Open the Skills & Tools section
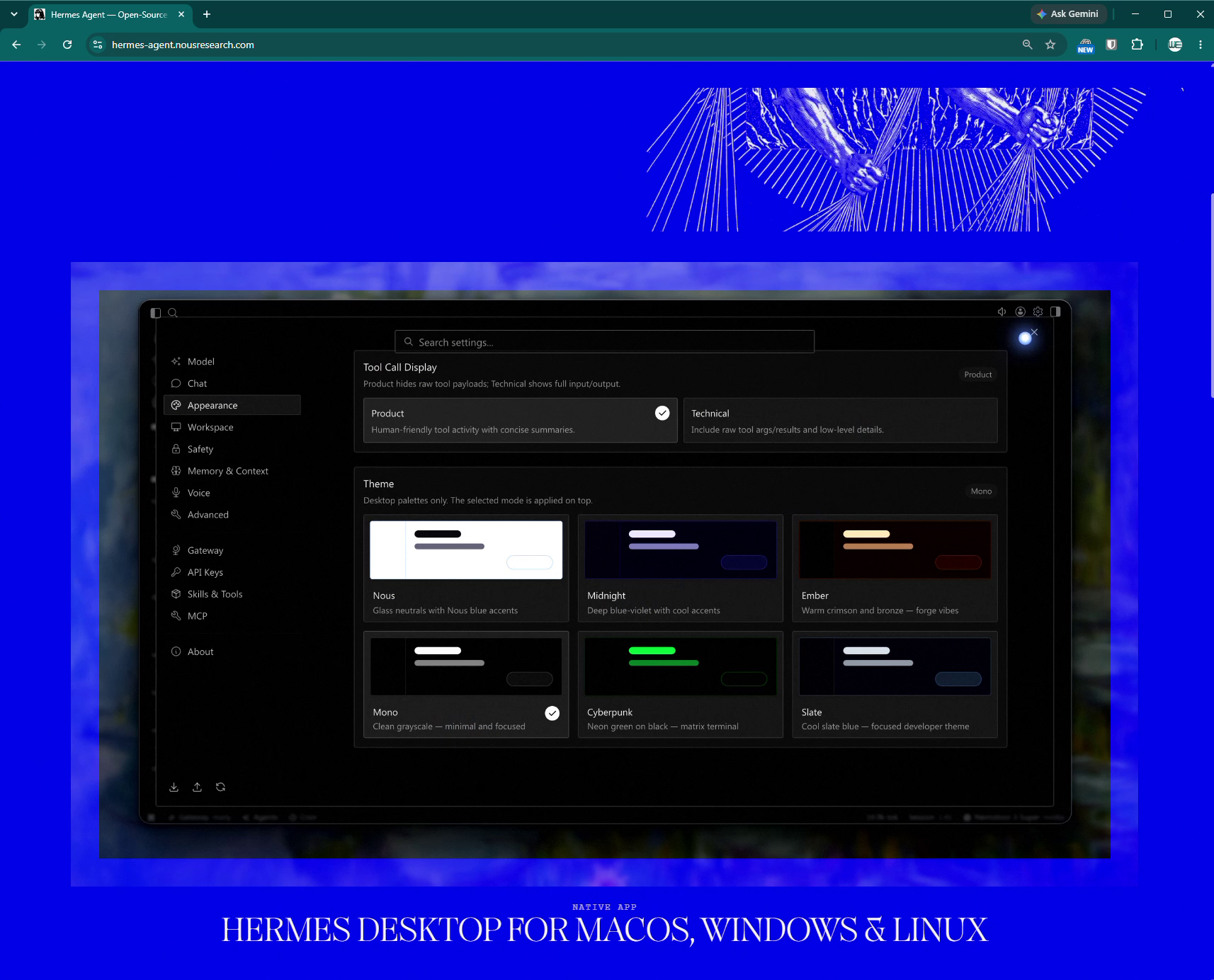 (232, 594)
